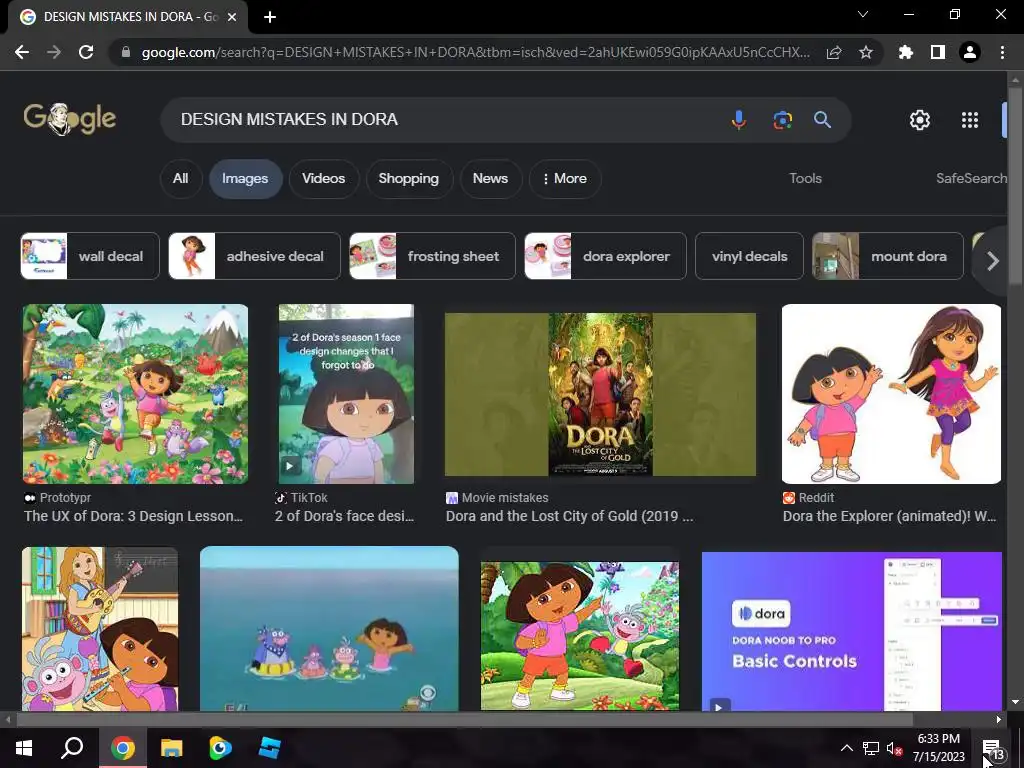Open 'The UX of Dora: 3 Design Lesson' link
Screen dimensions: 1024x768
[133, 516]
